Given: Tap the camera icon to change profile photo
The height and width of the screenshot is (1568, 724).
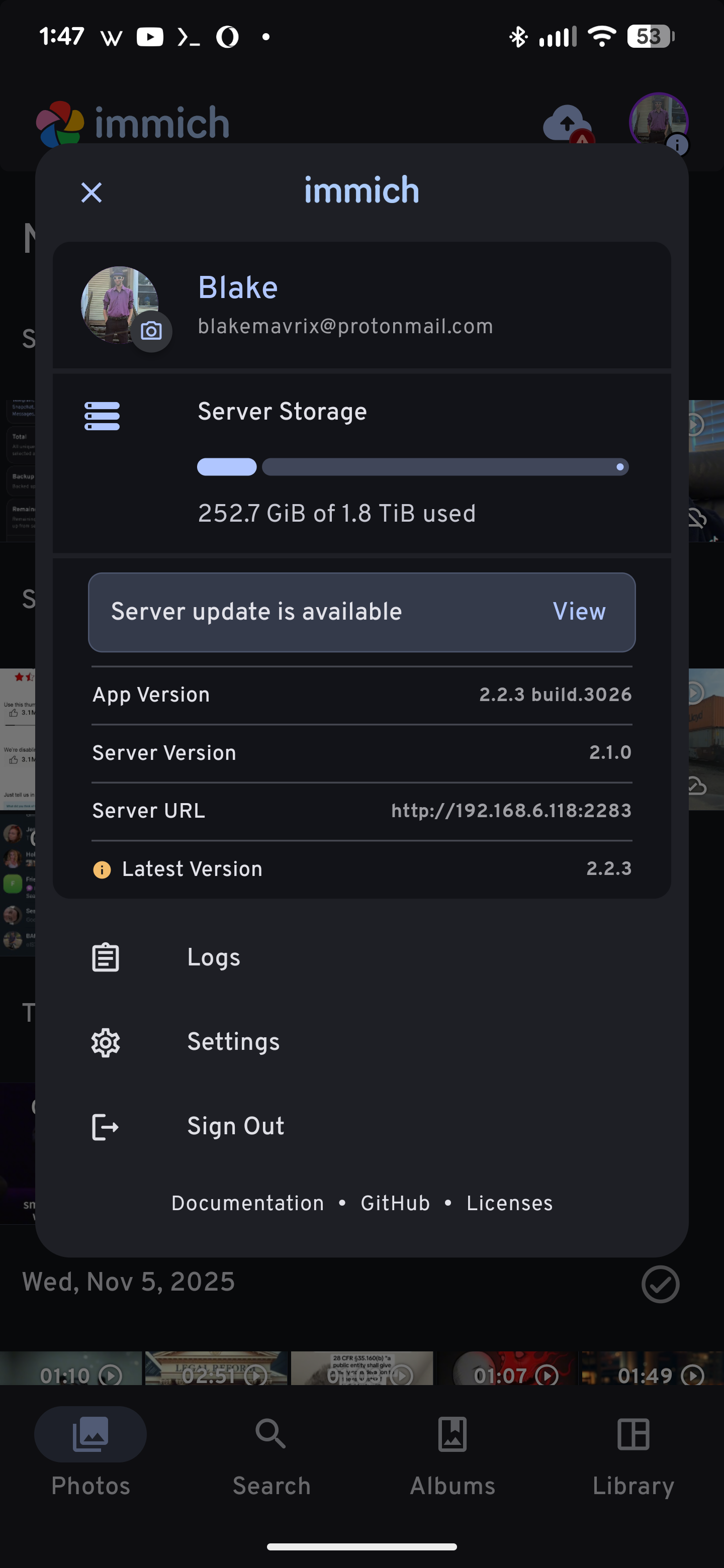Looking at the screenshot, I should (x=151, y=331).
